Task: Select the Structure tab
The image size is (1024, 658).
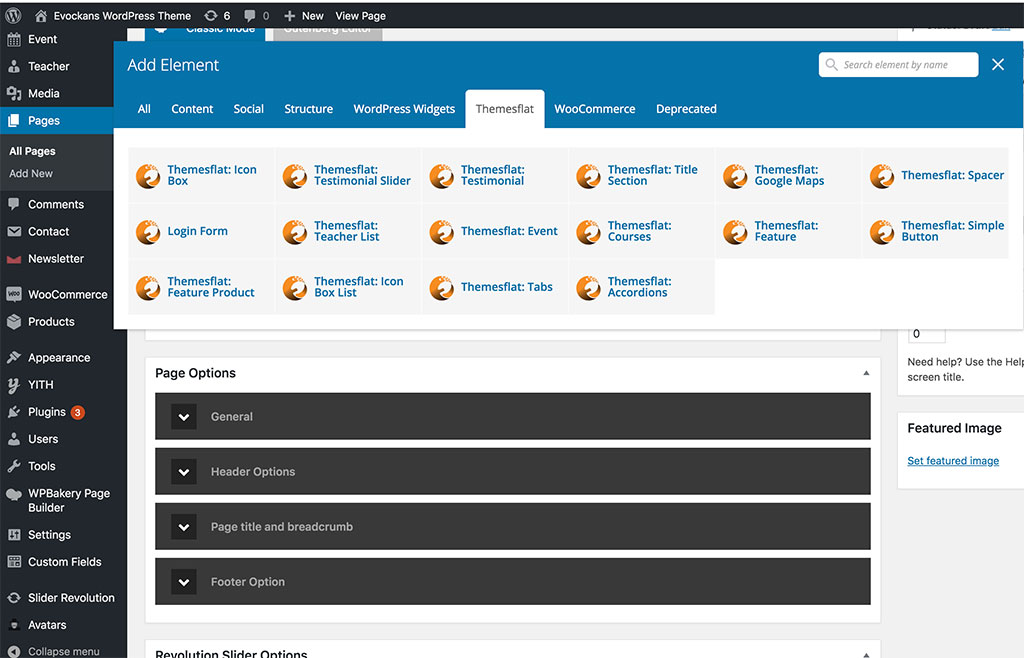Action: click(x=309, y=109)
